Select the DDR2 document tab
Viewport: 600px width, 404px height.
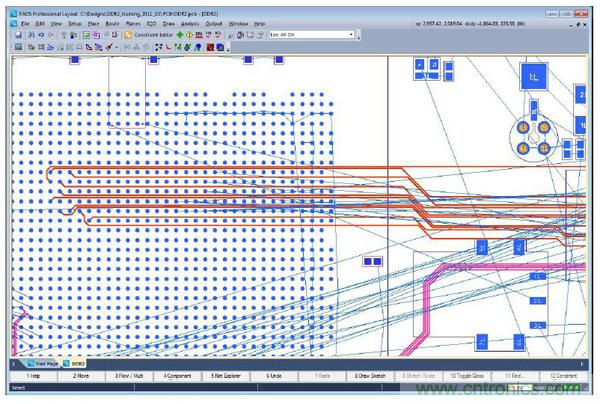pos(79,362)
